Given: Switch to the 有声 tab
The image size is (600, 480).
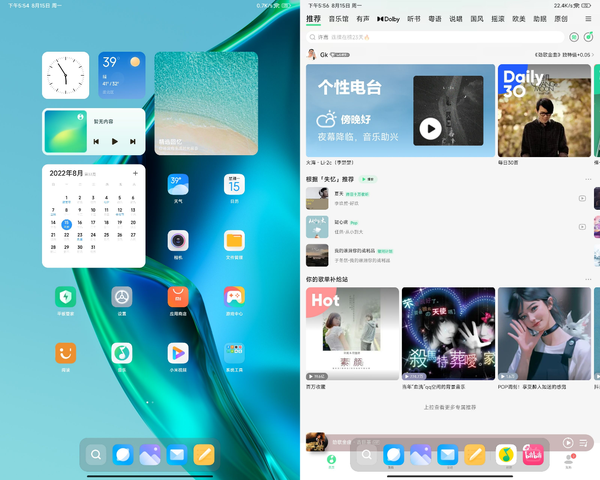Looking at the screenshot, I should tap(363, 19).
